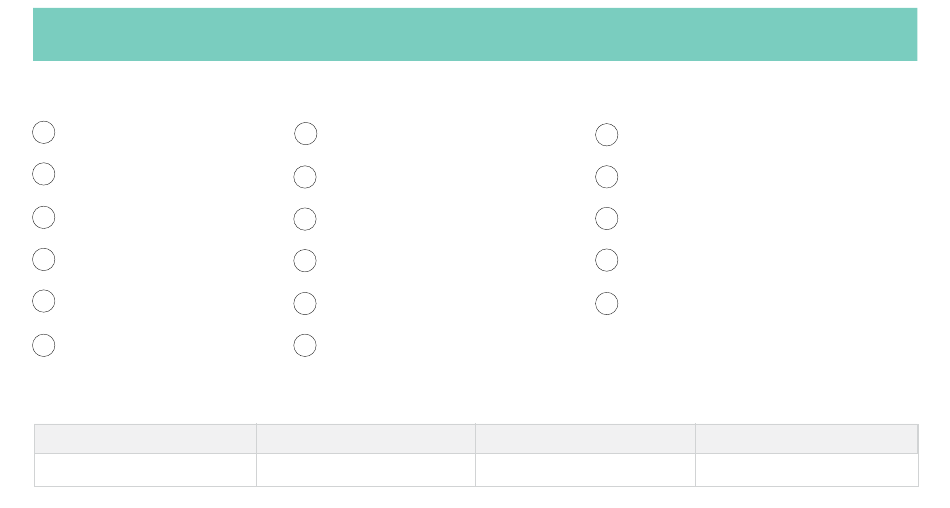Select the top radio button in right column

point(606,135)
